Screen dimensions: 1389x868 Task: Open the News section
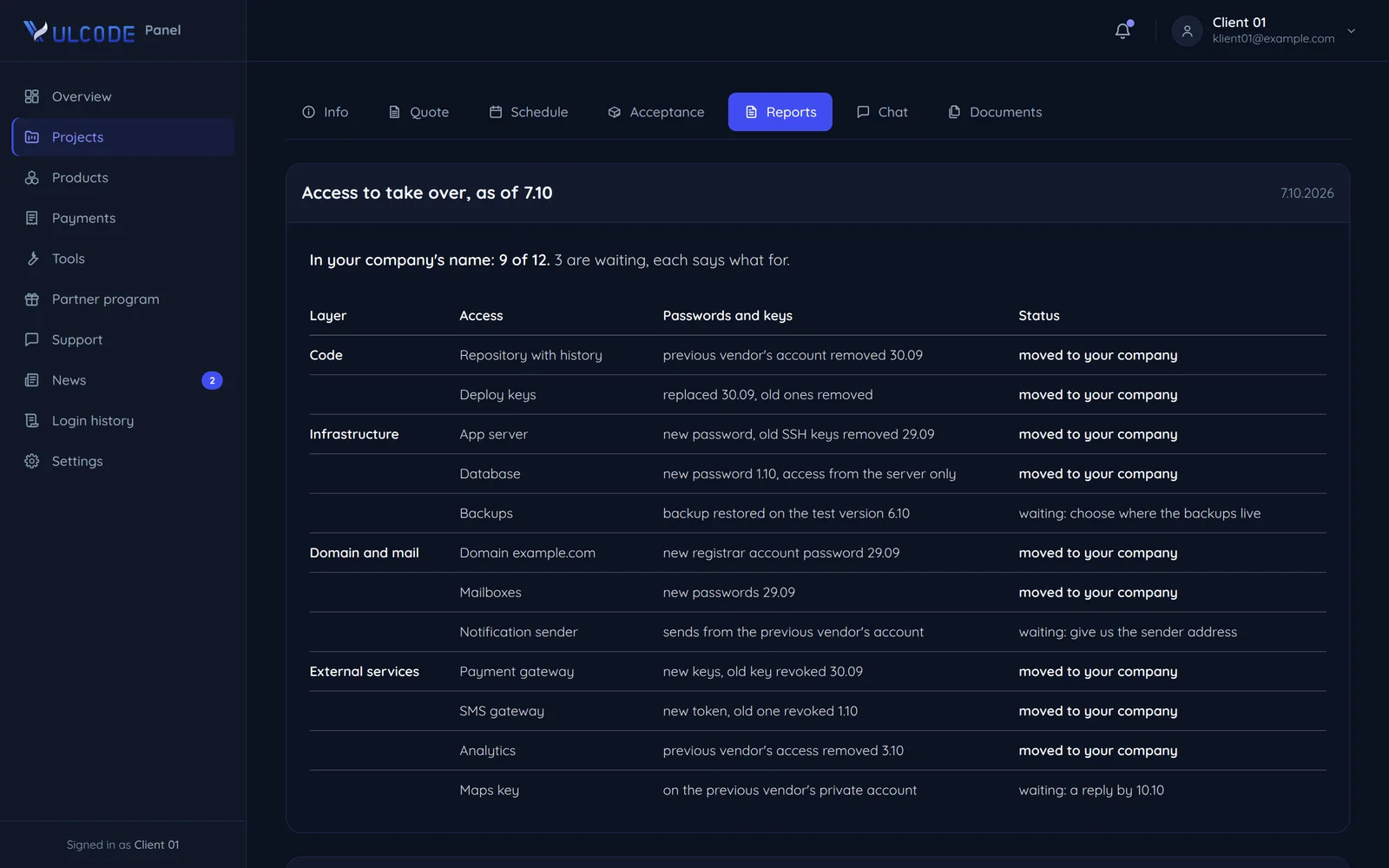coord(123,380)
